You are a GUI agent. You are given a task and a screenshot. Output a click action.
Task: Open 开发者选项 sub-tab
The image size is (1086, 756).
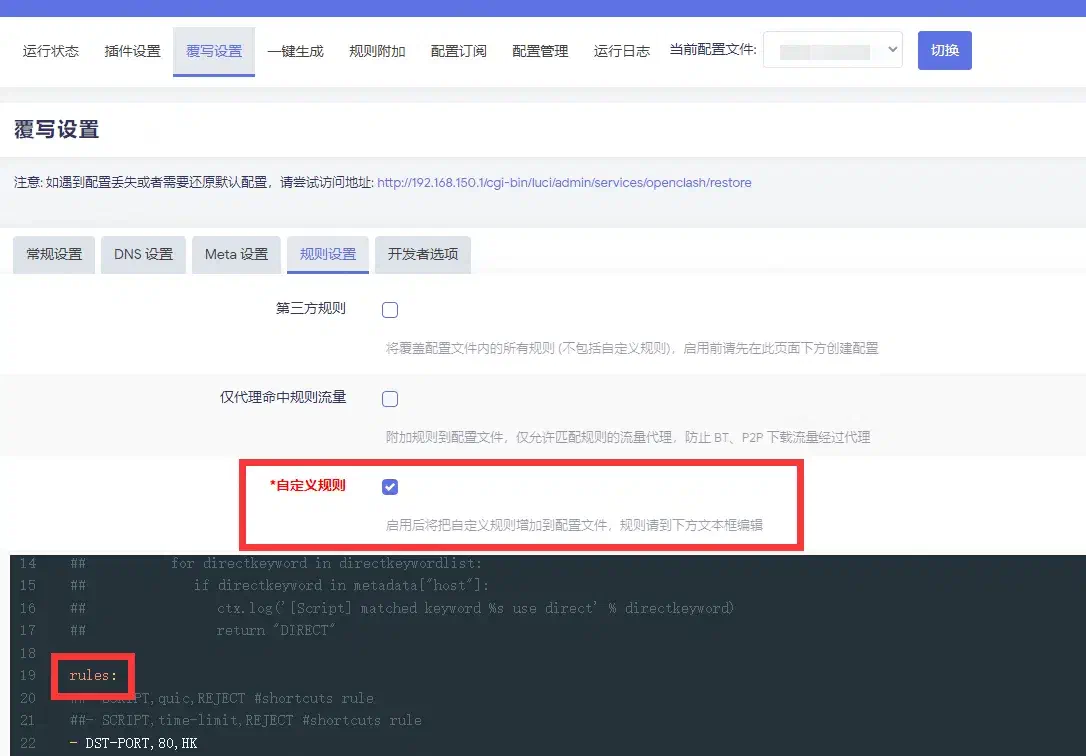[423, 255]
